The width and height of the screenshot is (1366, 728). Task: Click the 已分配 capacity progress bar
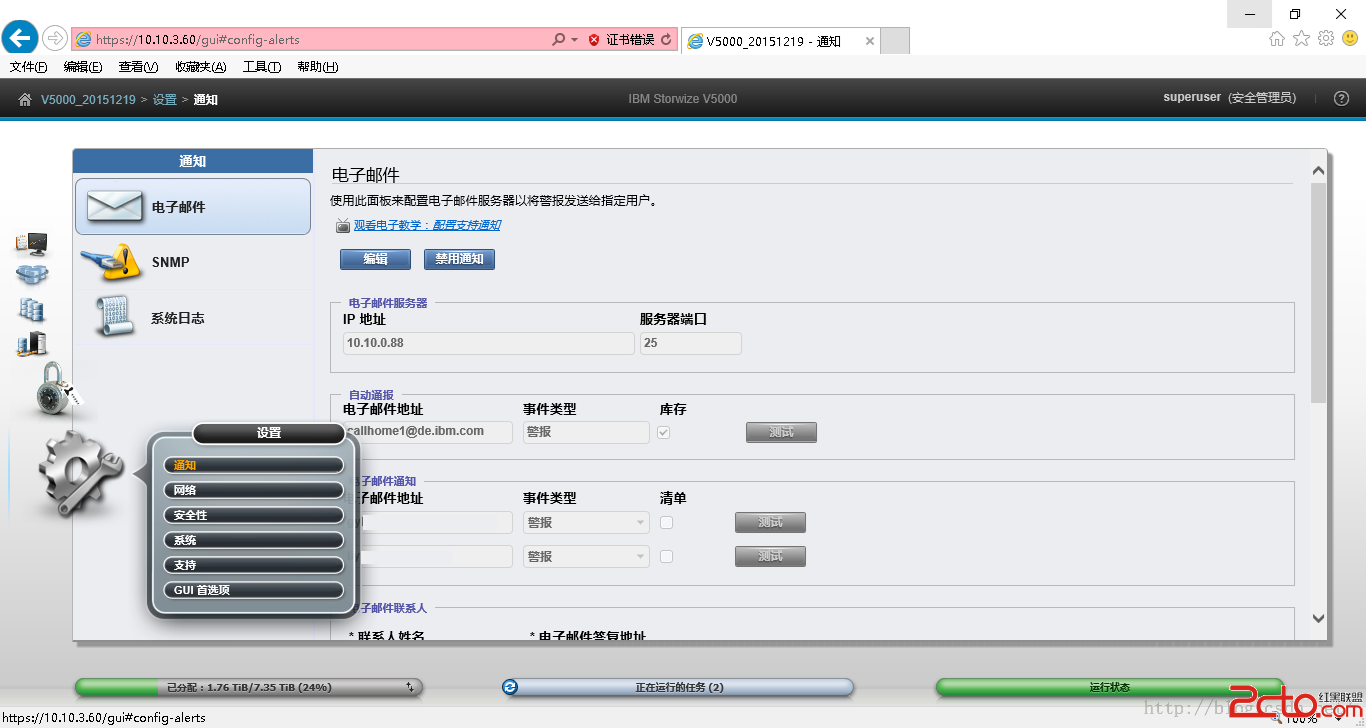pos(249,687)
